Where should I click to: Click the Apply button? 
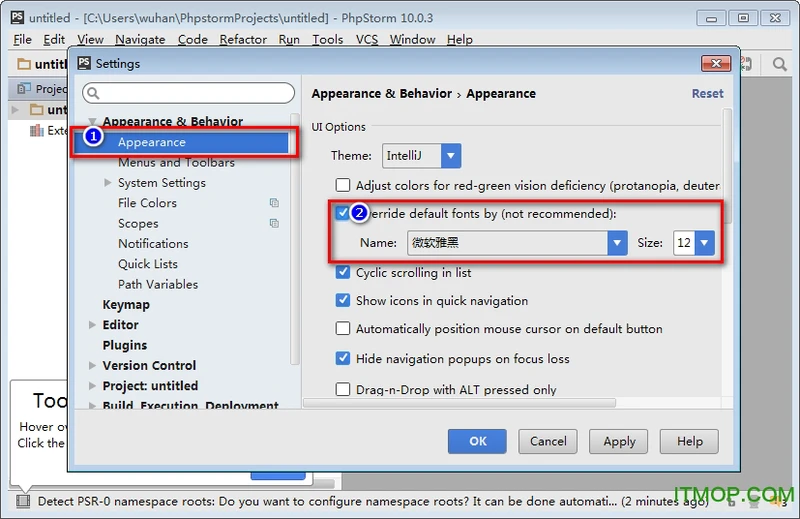click(x=619, y=441)
